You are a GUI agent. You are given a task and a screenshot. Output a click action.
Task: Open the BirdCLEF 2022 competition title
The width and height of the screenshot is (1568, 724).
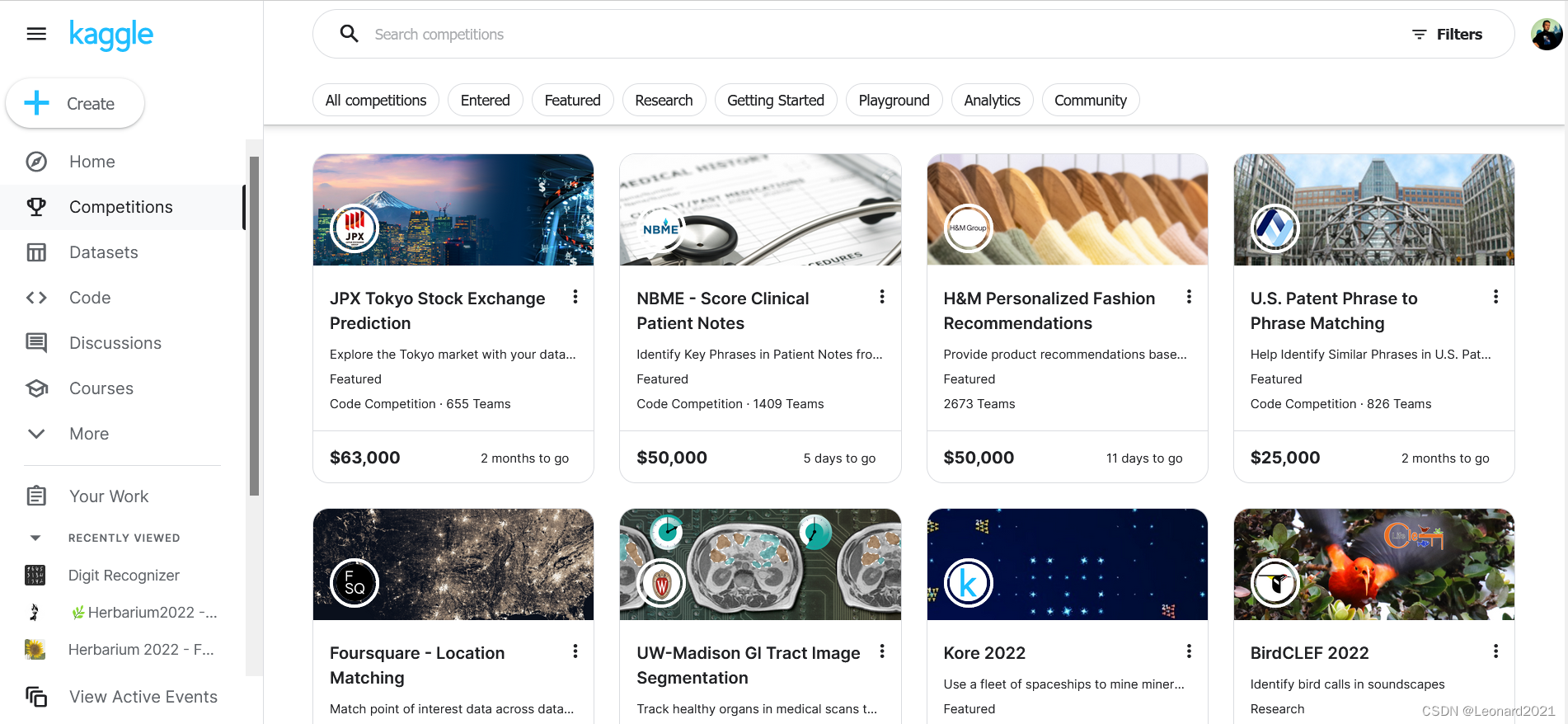coord(1309,653)
